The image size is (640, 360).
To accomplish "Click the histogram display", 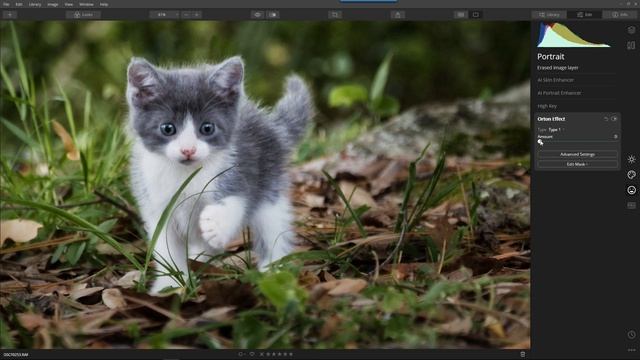I will 573,35.
